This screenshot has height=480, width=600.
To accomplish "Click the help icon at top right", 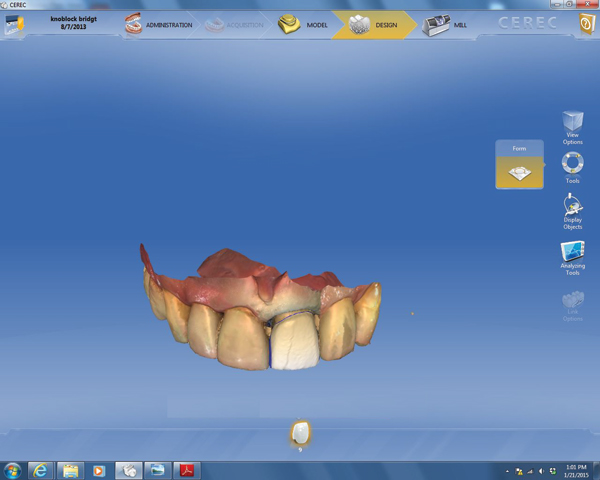I will (586, 25).
